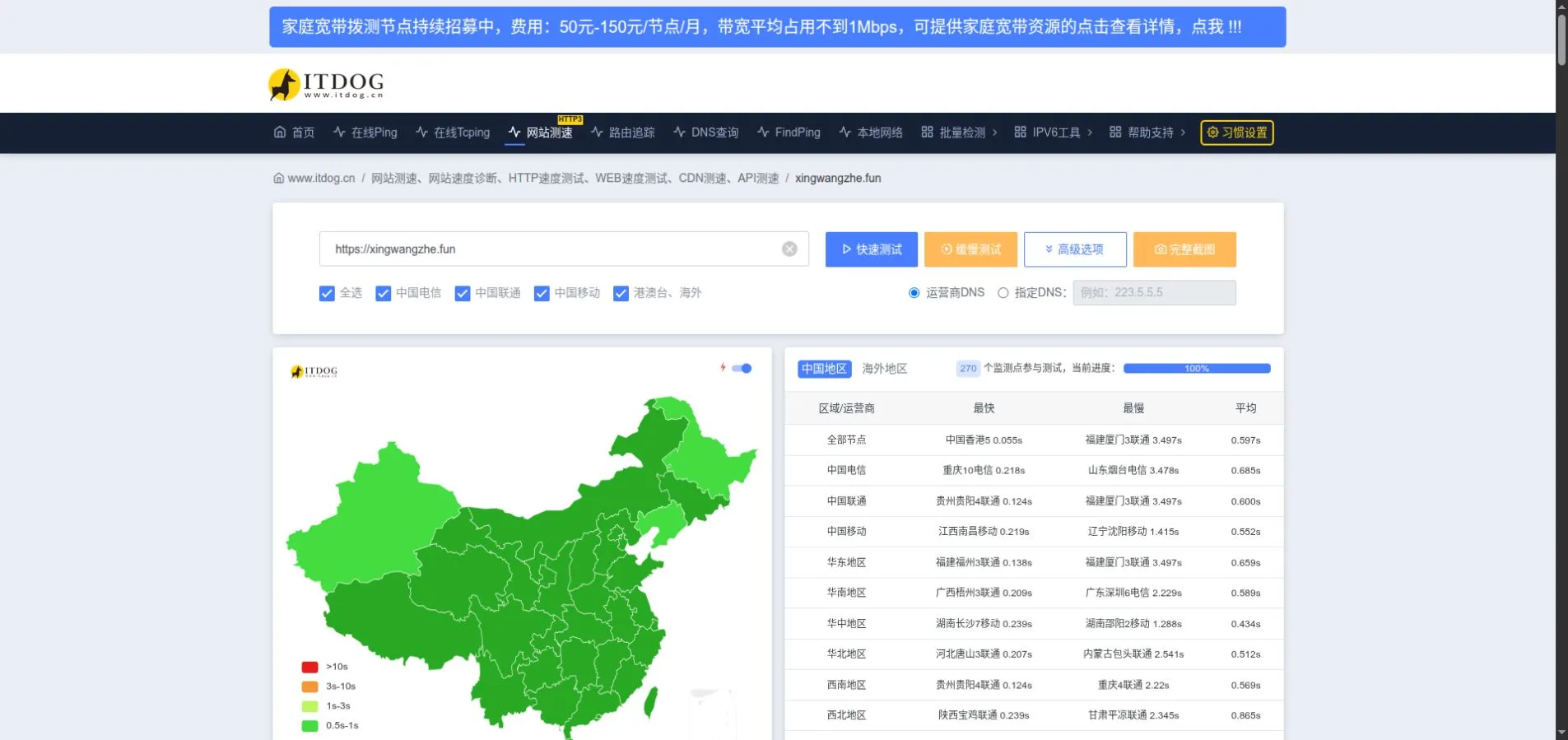The image size is (1568, 740).
Task: Click the lightning bolt icon above map
Action: click(x=723, y=368)
